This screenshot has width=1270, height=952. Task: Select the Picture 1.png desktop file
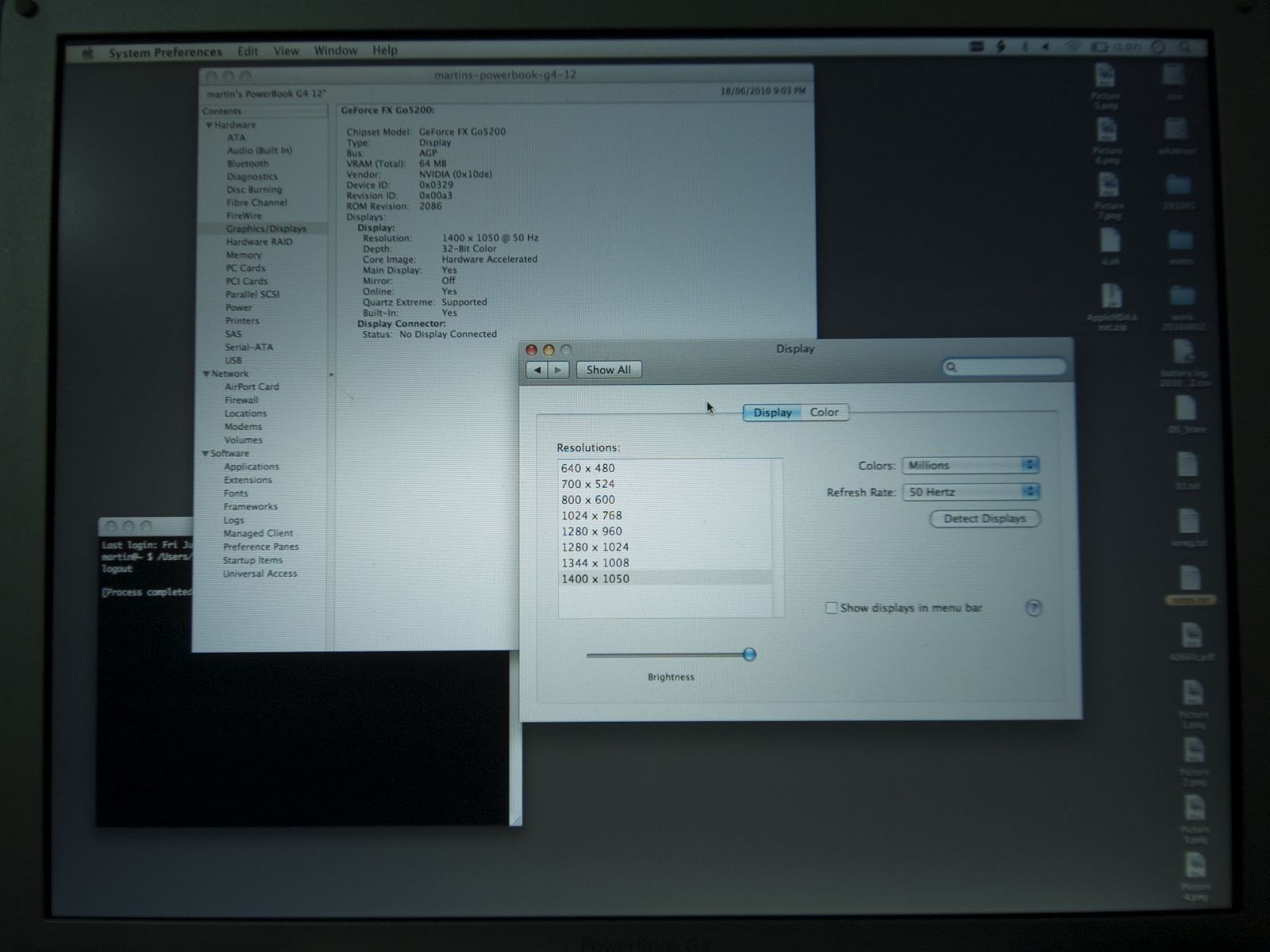tap(1194, 703)
